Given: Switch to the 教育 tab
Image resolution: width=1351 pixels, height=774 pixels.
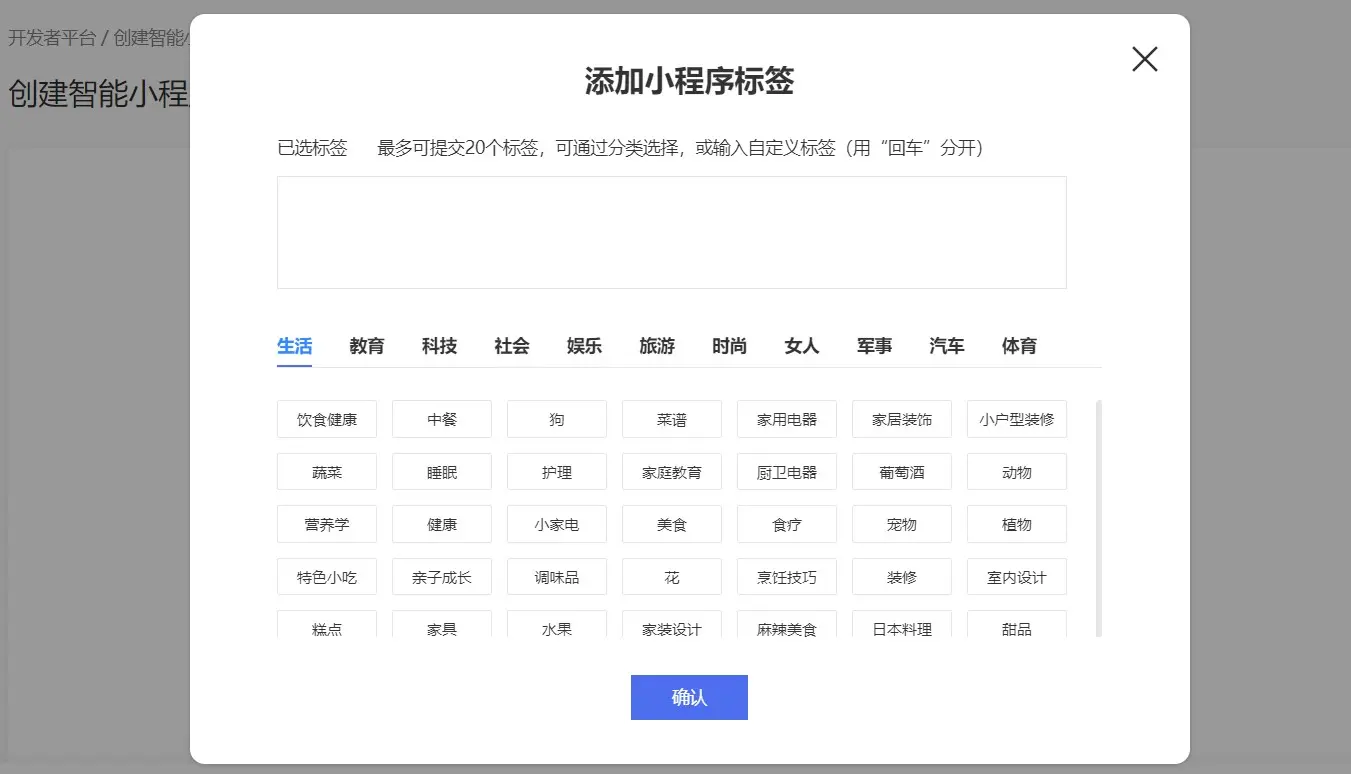Looking at the screenshot, I should point(367,346).
